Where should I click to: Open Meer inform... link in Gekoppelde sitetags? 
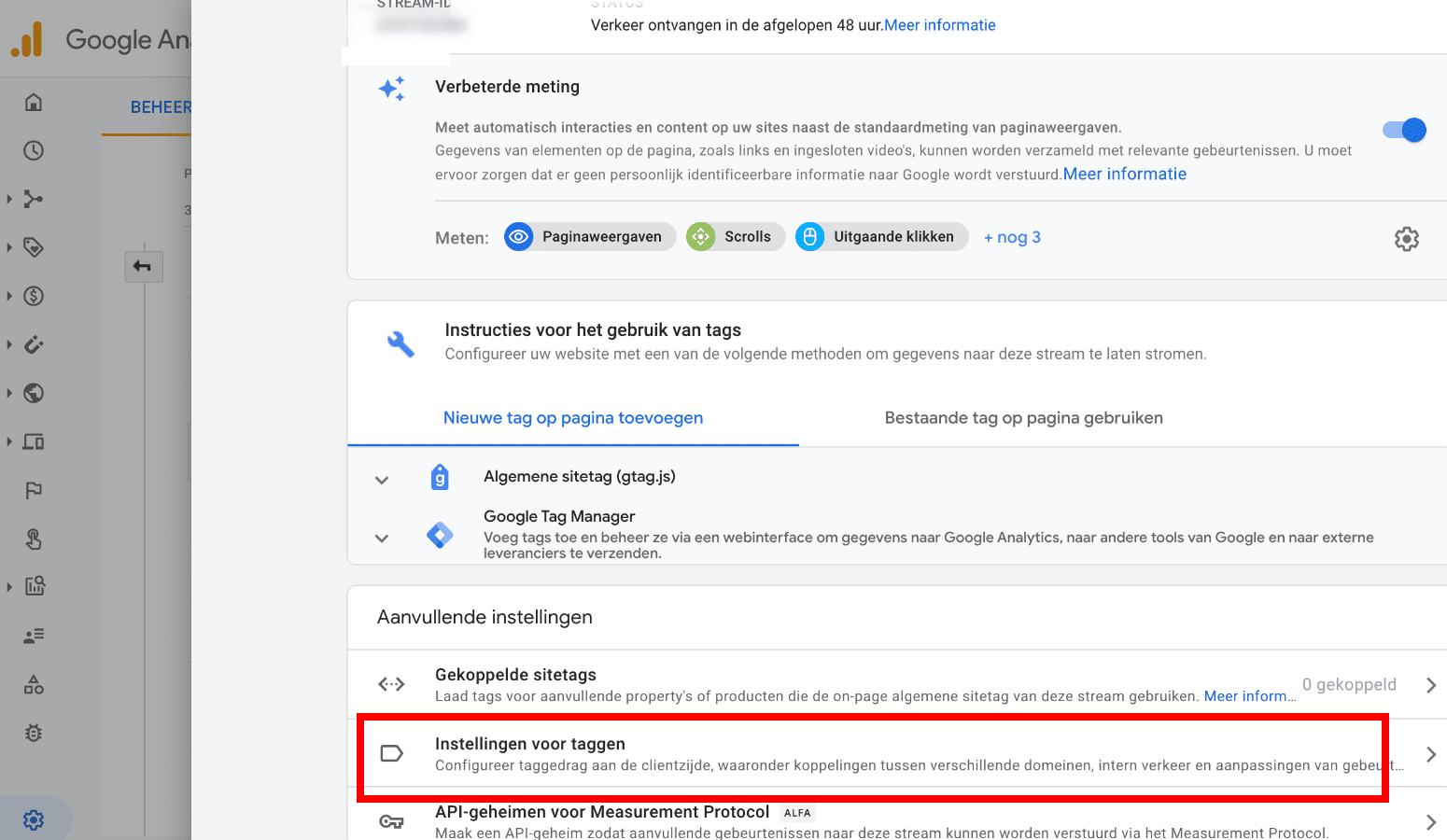[x=1250, y=696]
